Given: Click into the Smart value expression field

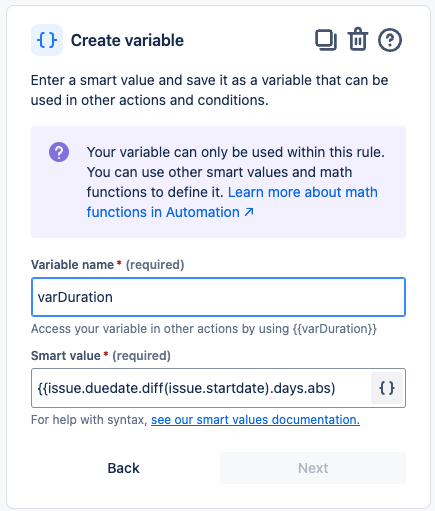Looking at the screenshot, I should point(201,388).
